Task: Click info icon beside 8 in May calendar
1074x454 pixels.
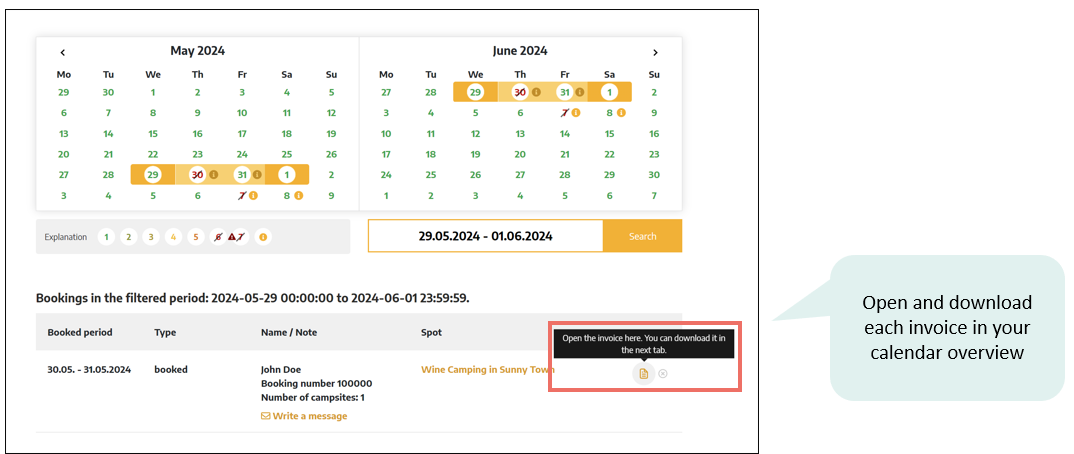Action: point(298,196)
